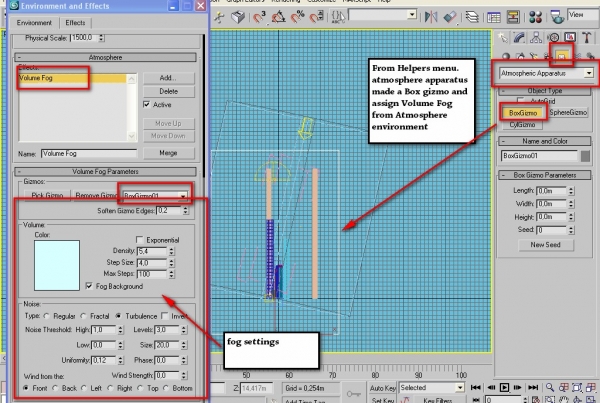This screenshot has height=403, width=600.
Task: Click the Zoom magnifier viewport icon
Action: click(x=550, y=387)
